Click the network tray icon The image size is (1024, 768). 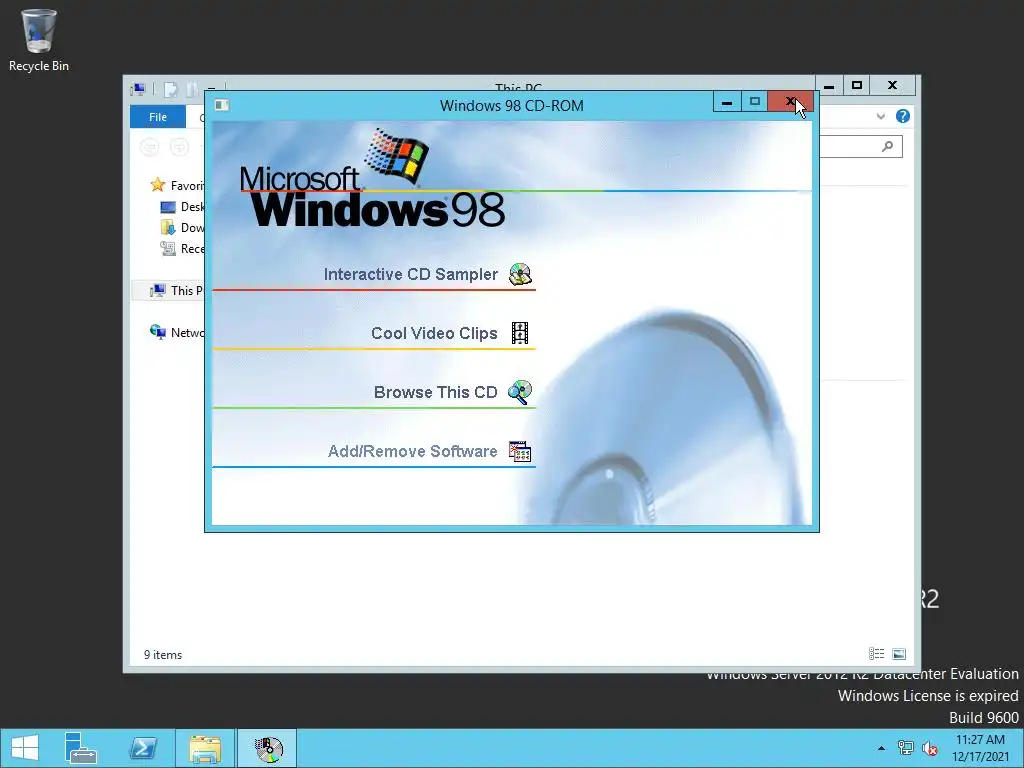(906, 748)
